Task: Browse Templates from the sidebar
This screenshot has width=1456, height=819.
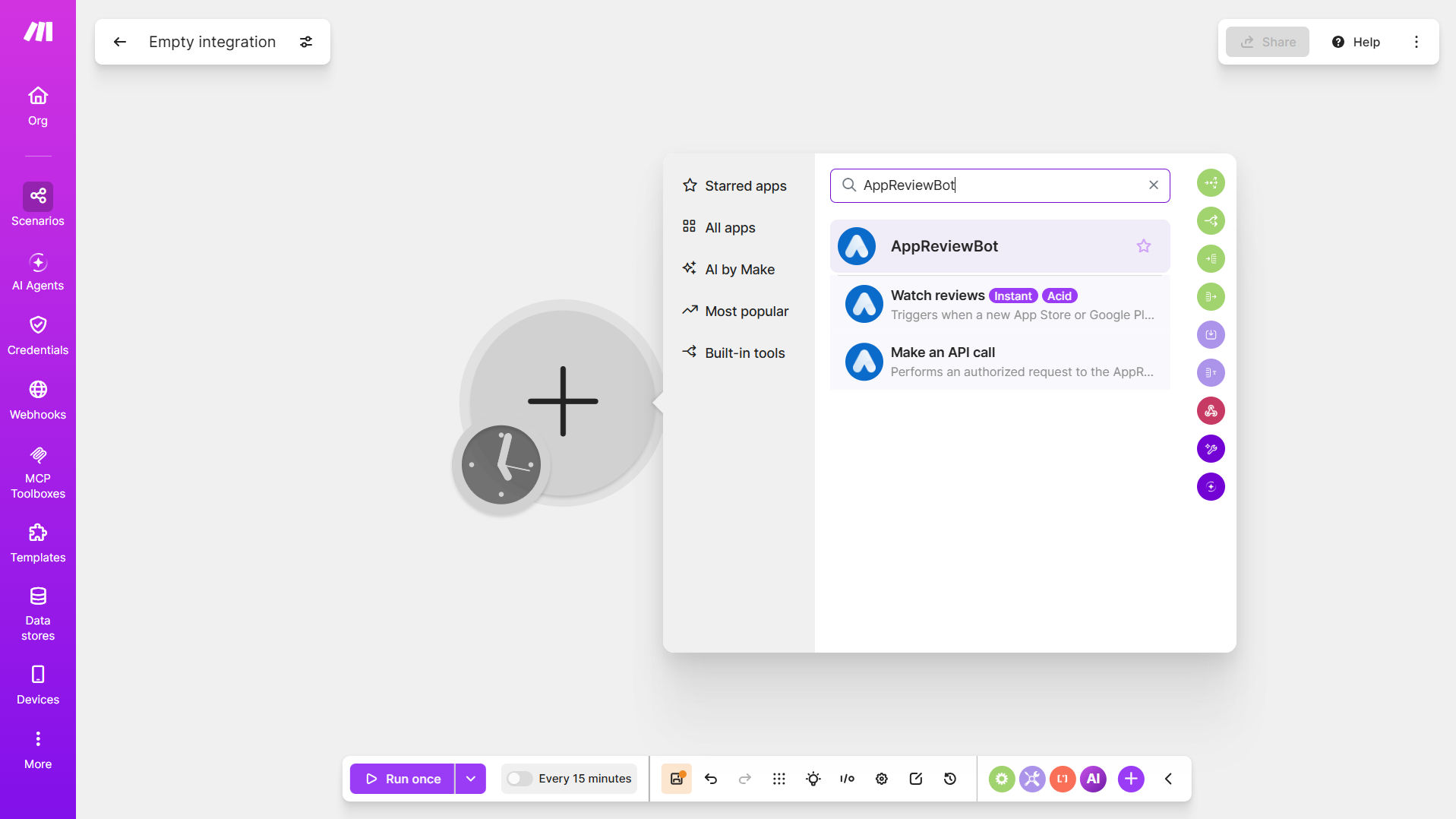Action: pos(38,543)
